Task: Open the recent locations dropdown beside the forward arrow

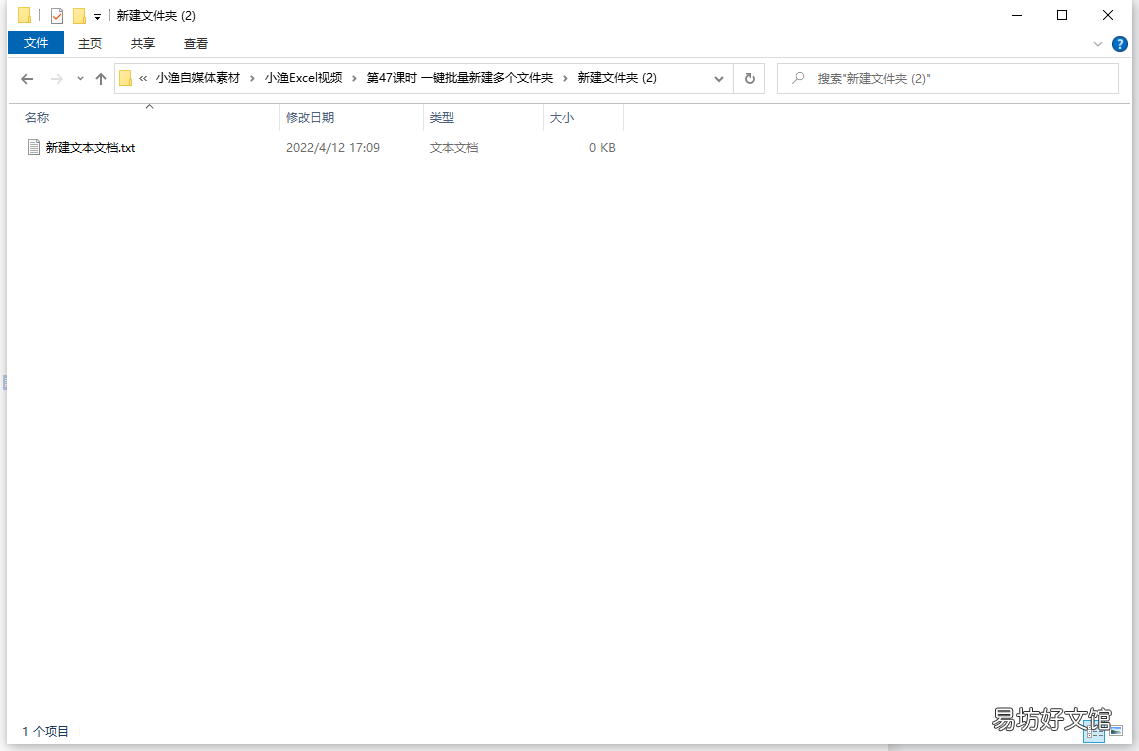Action: 80,78
